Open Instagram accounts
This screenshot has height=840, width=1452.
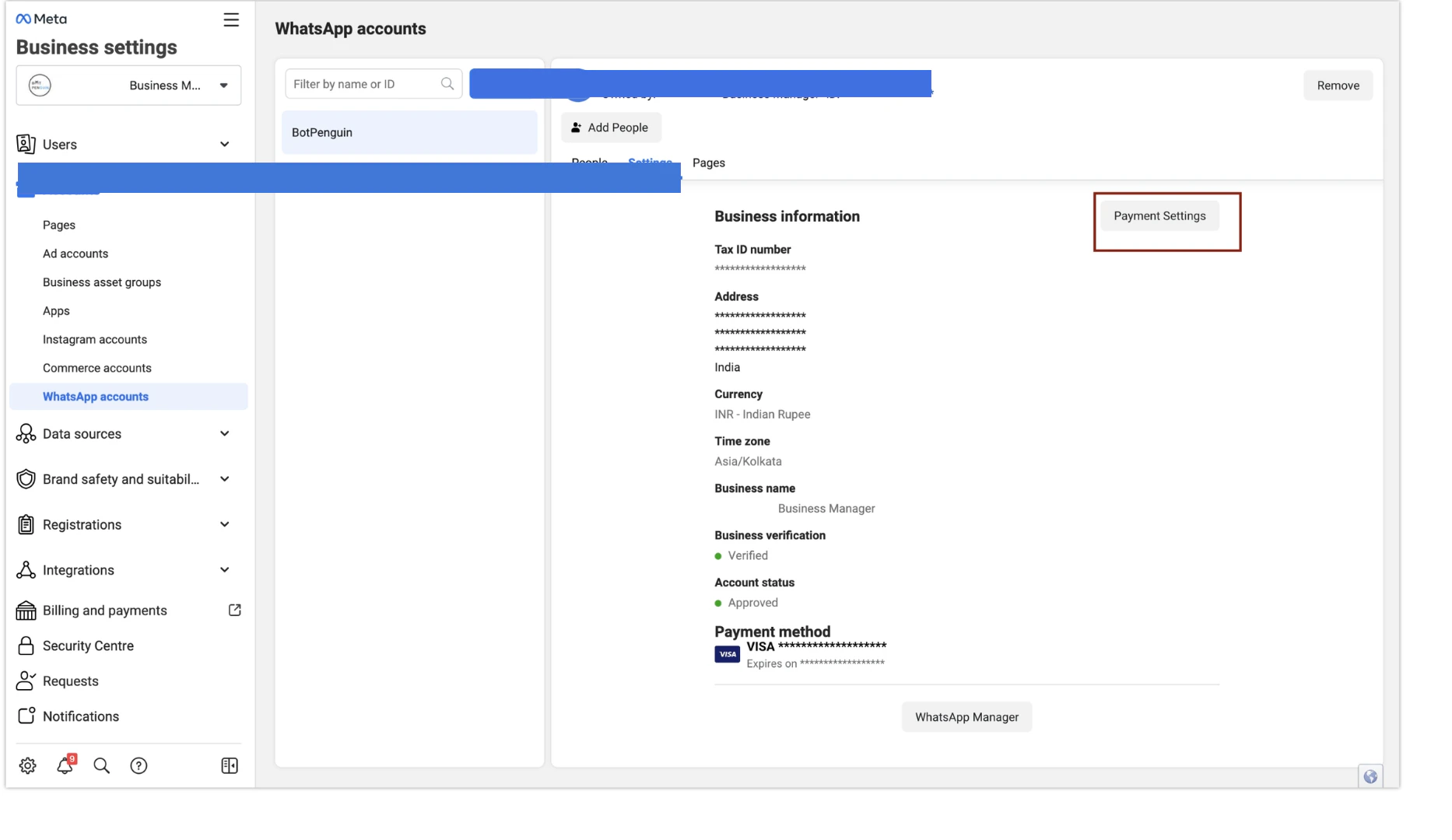click(x=95, y=340)
